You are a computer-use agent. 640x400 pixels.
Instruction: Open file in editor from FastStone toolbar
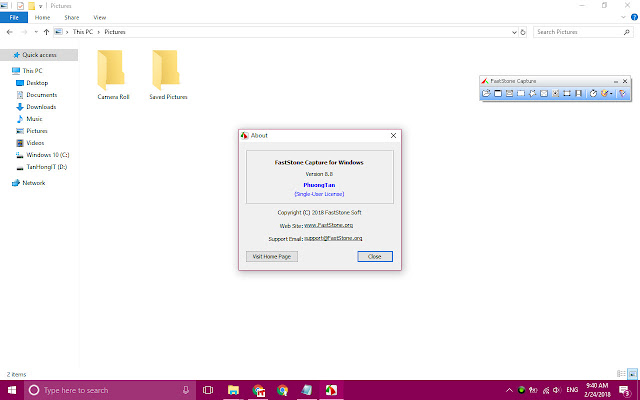[486, 93]
